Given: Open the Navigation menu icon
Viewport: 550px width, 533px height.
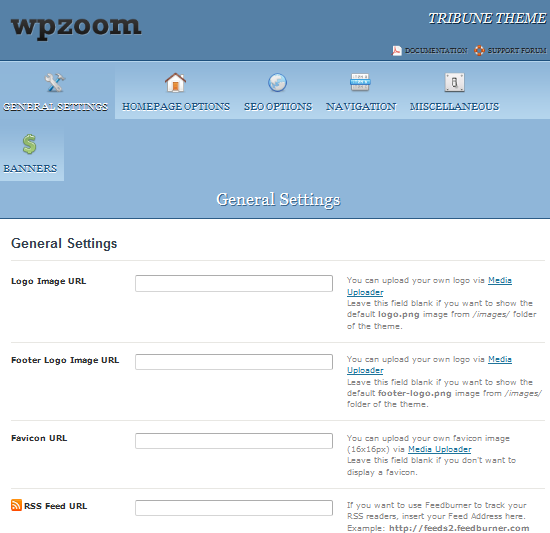Looking at the screenshot, I should point(360,82).
